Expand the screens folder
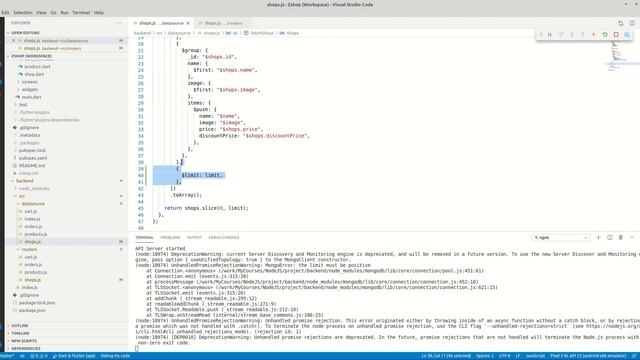 click(x=29, y=82)
